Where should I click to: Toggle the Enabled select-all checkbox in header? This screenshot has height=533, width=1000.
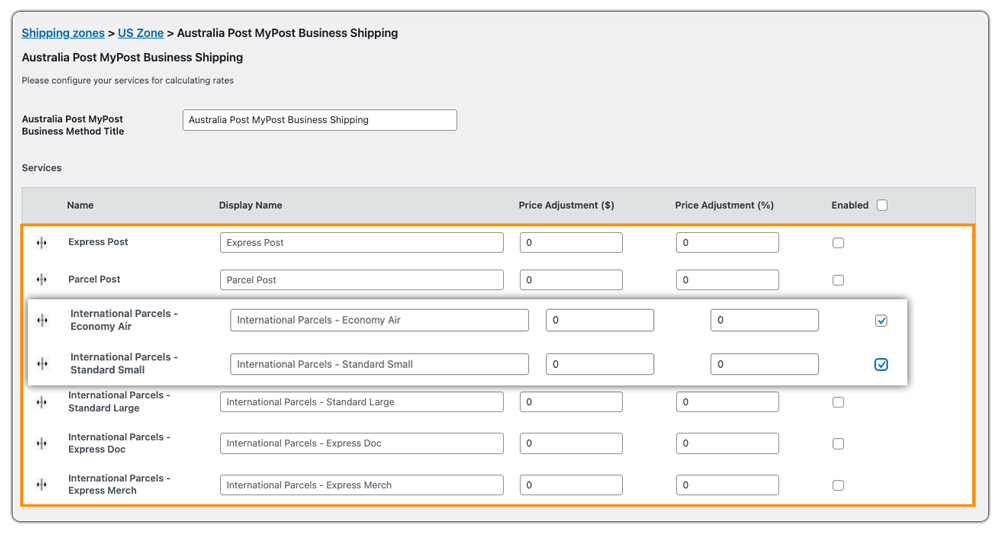(x=882, y=205)
